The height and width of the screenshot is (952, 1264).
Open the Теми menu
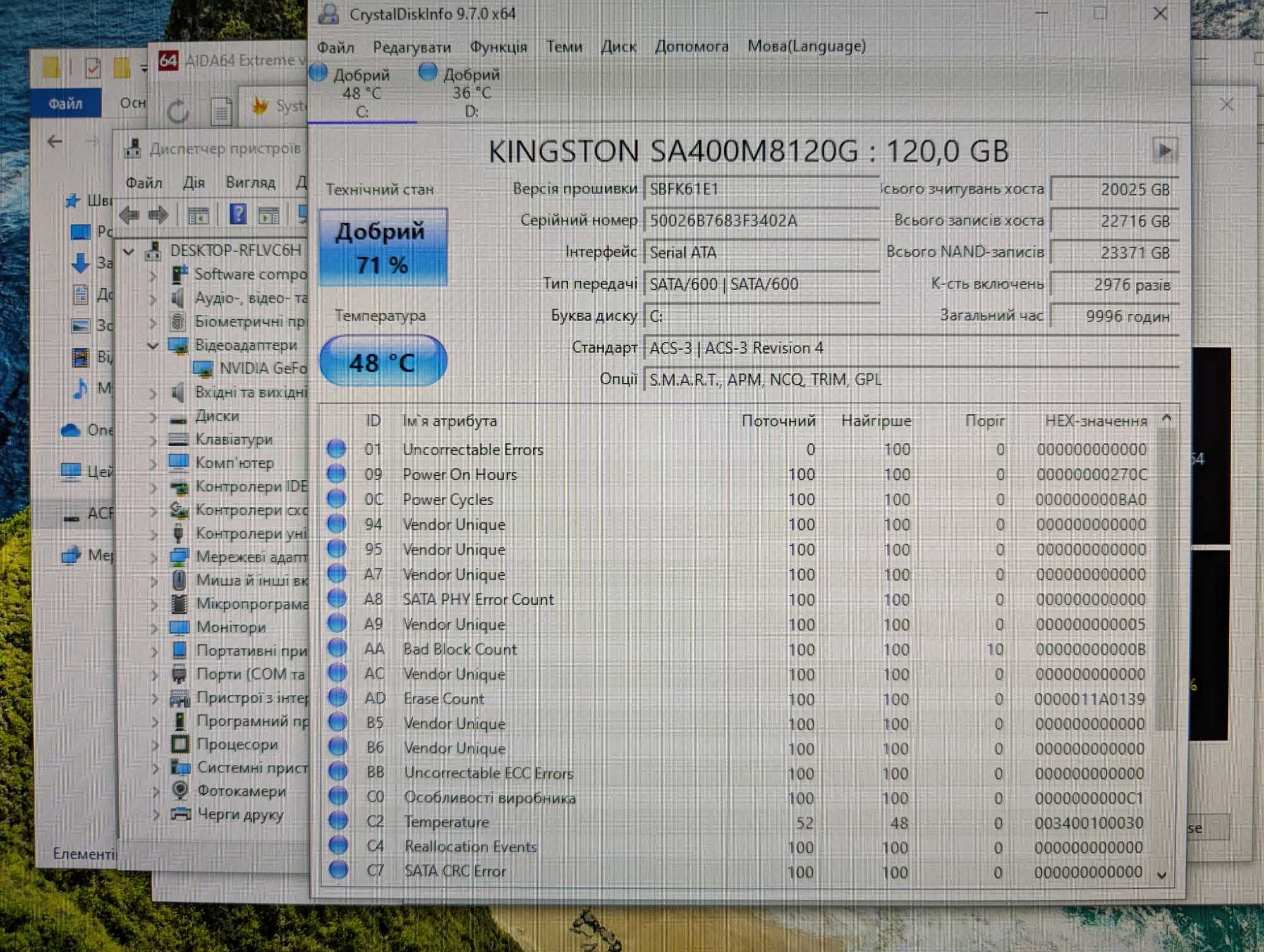pos(564,46)
